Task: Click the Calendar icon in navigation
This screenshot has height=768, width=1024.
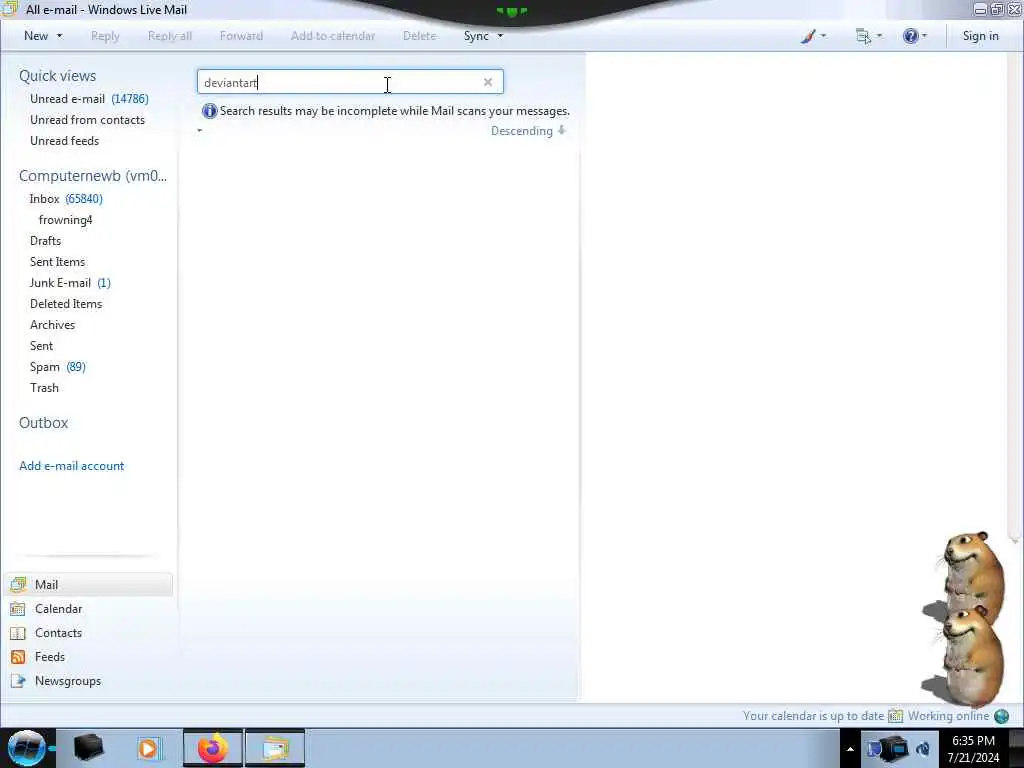Action: click(18, 609)
